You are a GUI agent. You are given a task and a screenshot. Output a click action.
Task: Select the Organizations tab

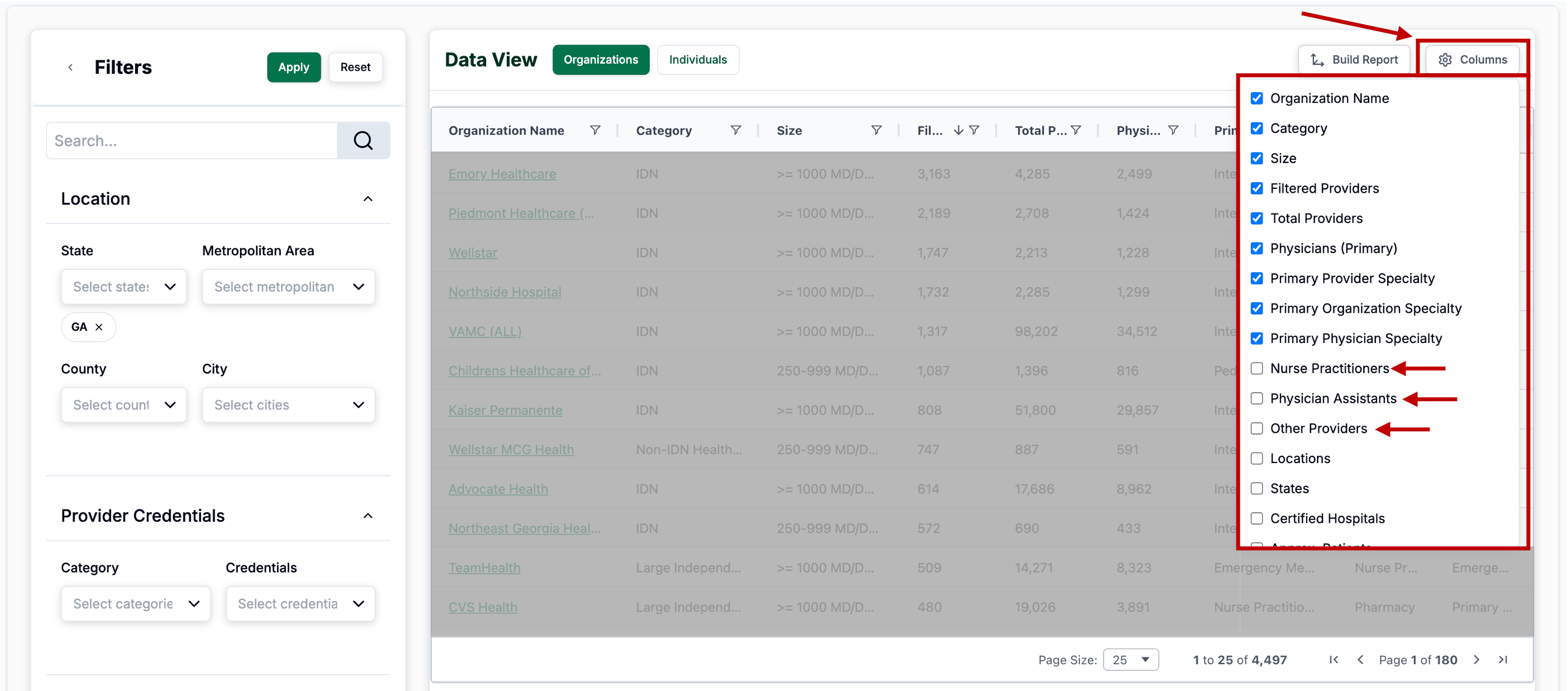pos(600,60)
